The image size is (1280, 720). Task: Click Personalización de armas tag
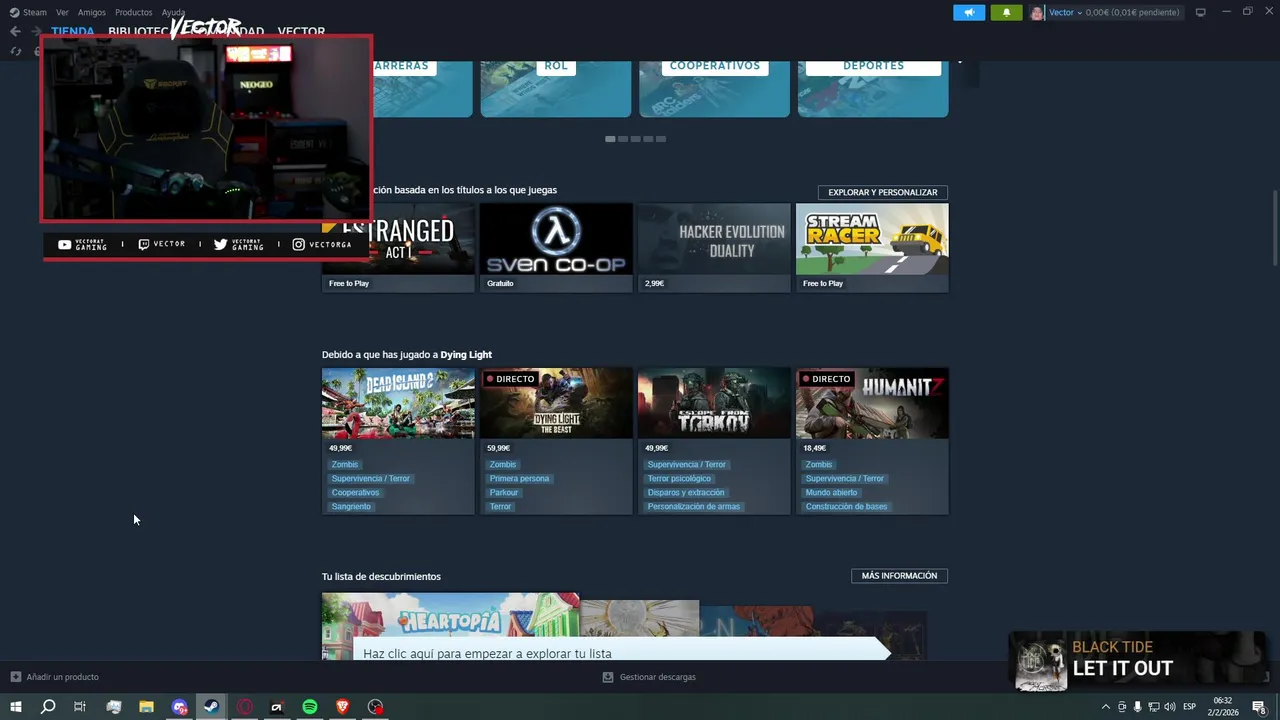[694, 506]
